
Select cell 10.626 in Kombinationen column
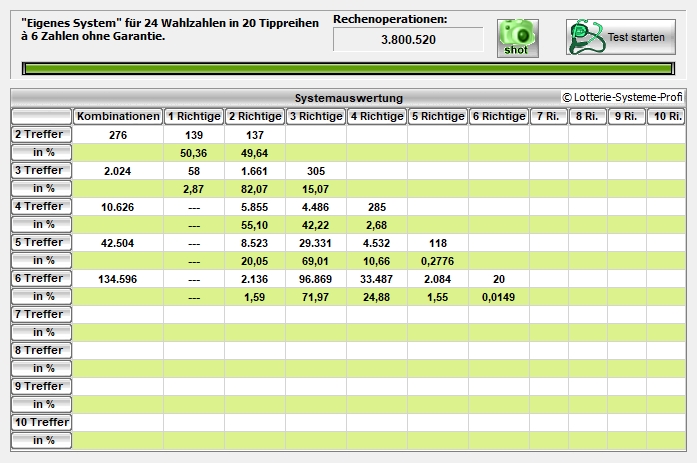(x=118, y=207)
